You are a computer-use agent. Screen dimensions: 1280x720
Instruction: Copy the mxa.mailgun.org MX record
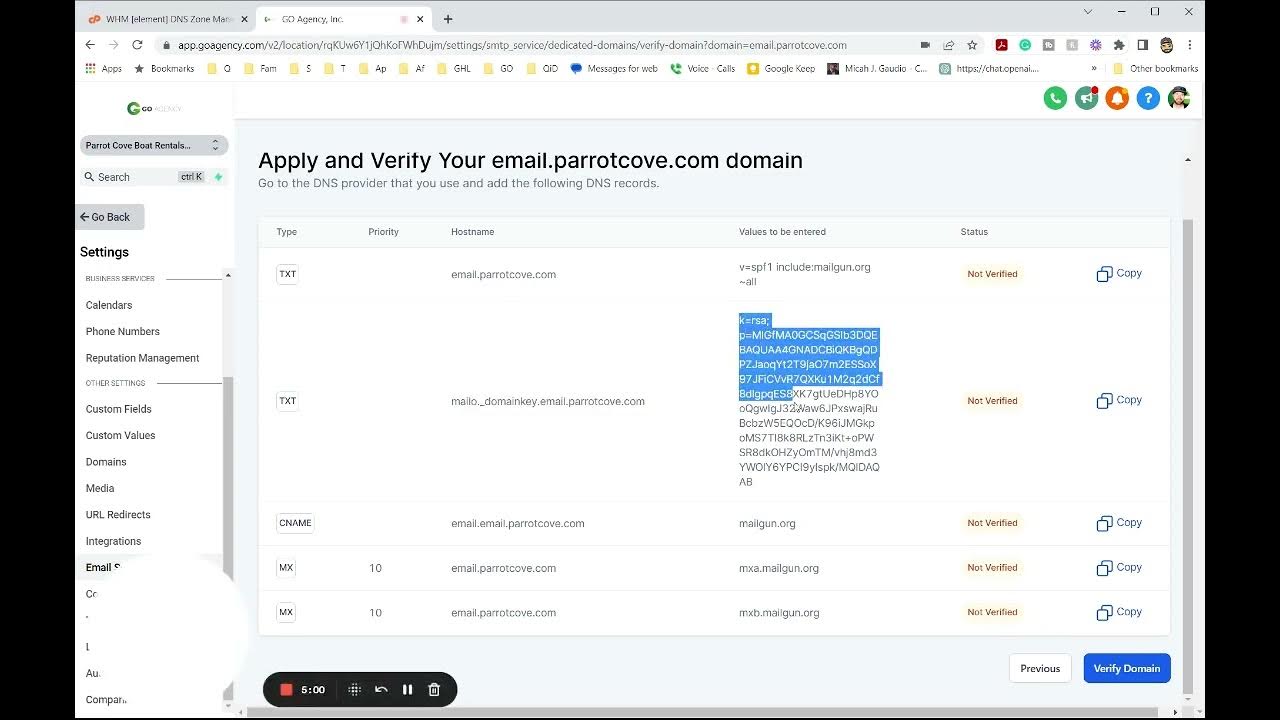coord(1119,568)
